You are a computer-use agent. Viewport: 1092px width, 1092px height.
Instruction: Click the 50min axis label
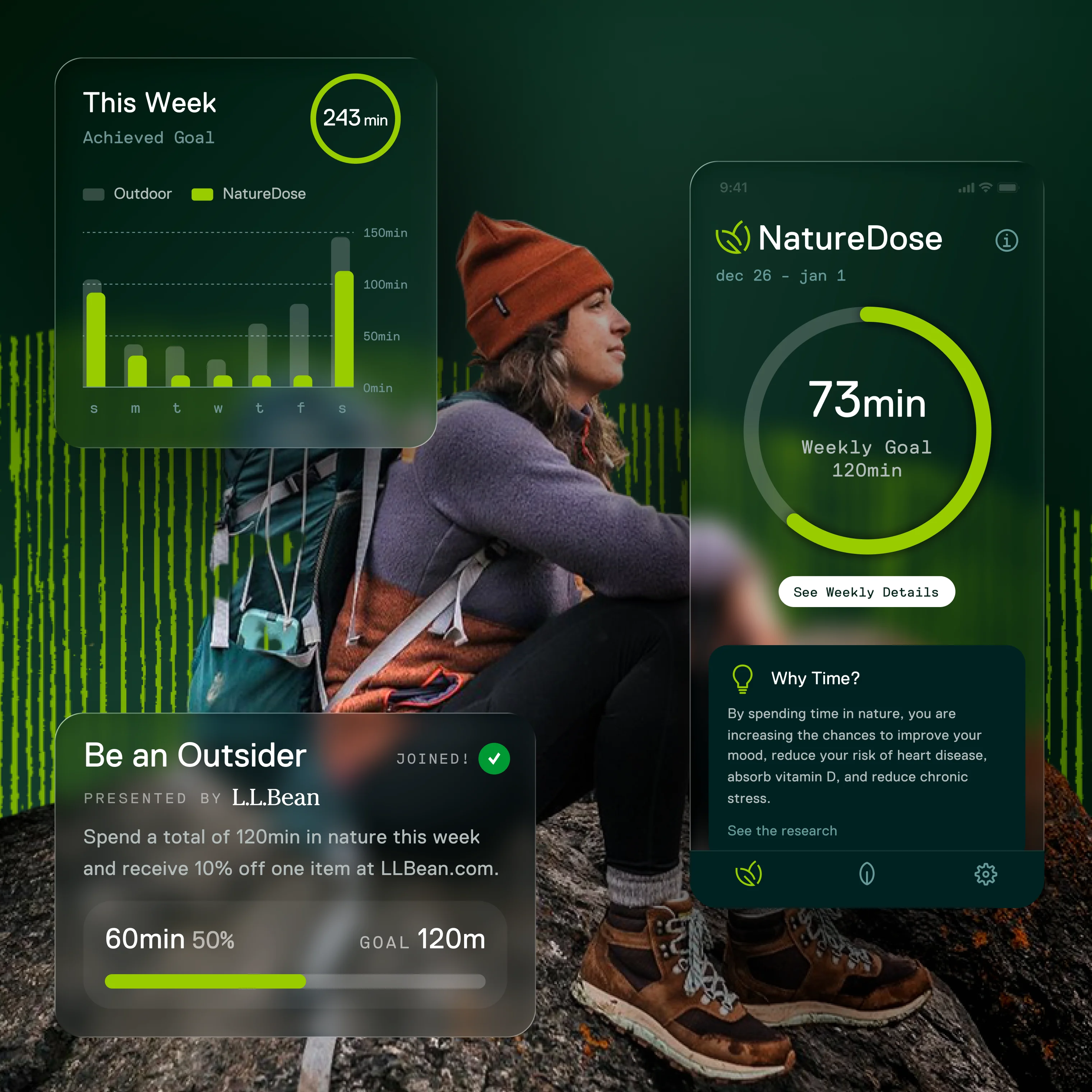click(381, 336)
